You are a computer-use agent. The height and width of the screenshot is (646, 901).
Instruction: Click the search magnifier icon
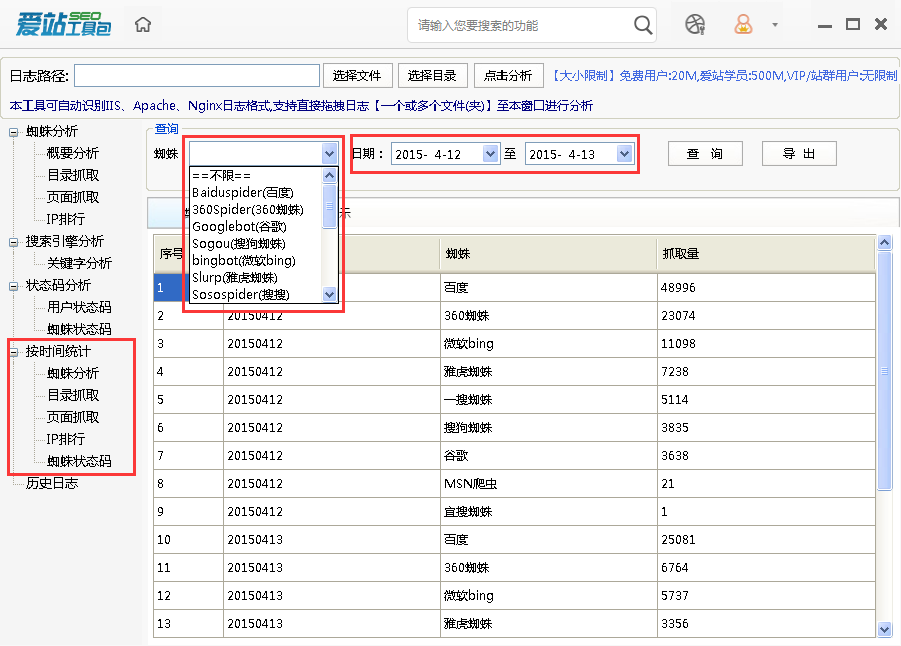click(x=643, y=24)
